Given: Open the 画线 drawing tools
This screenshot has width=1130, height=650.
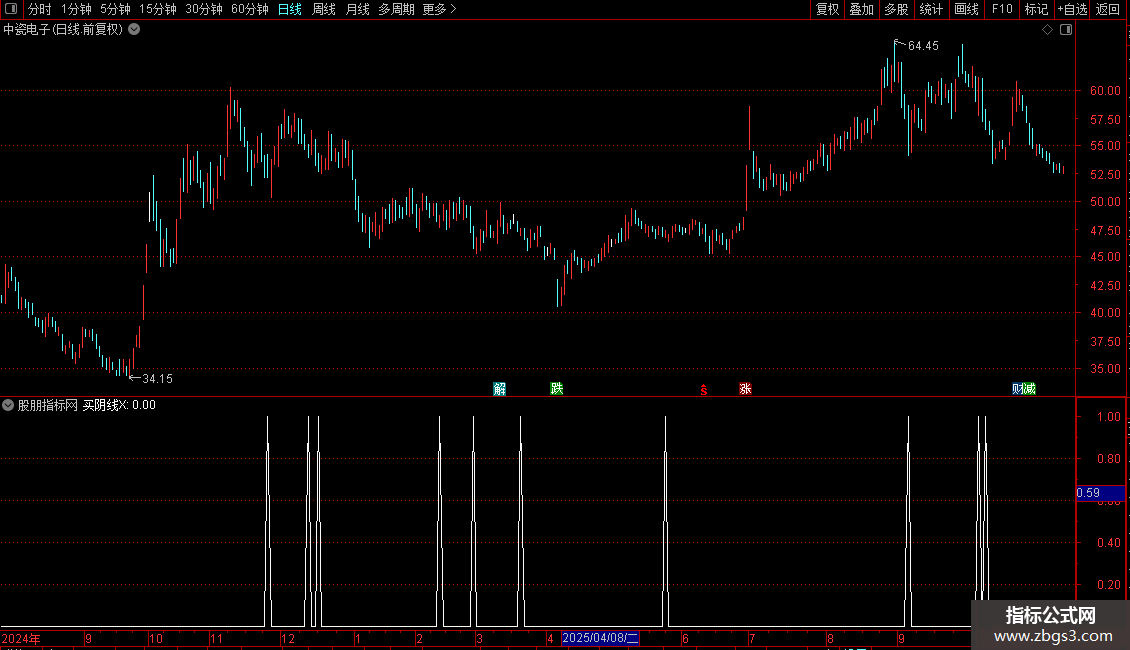Looking at the screenshot, I should pos(966,9).
